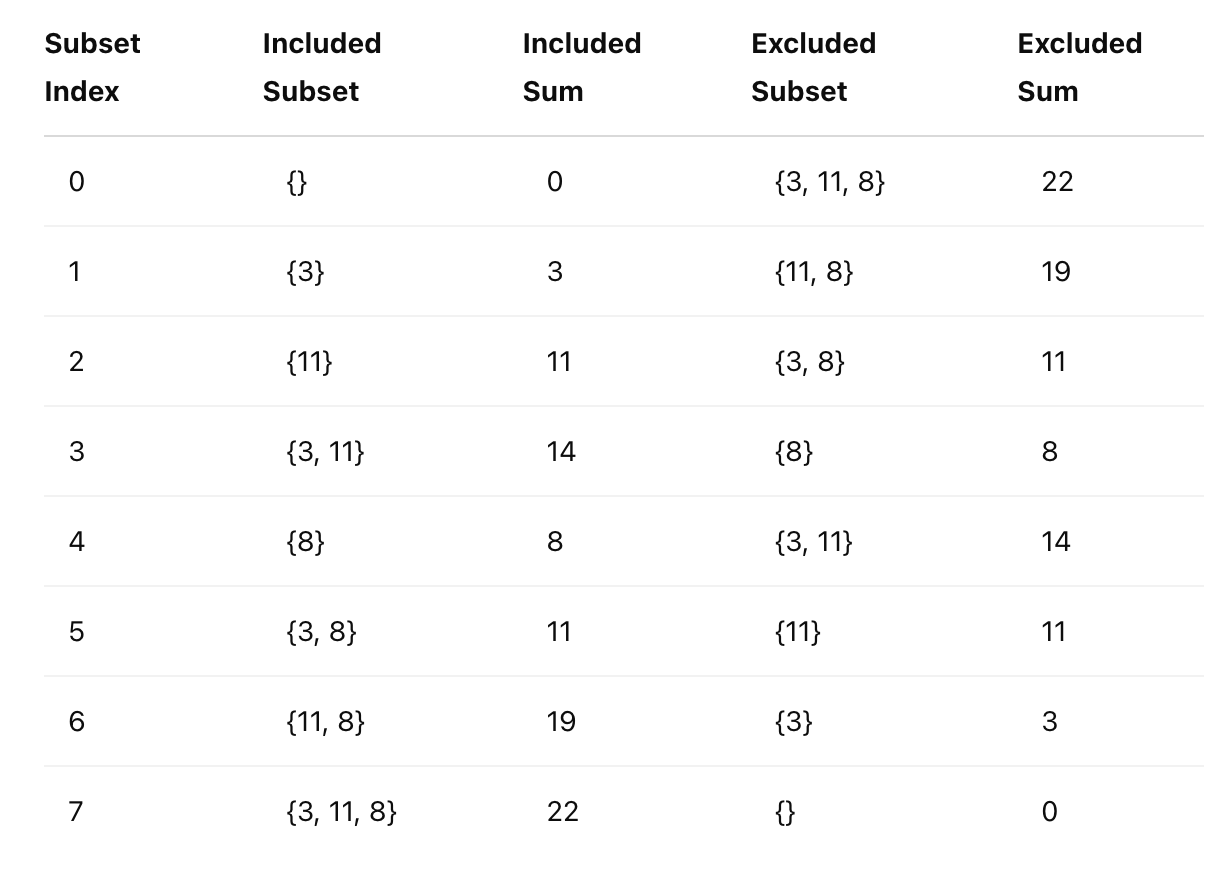Click the Included Sum column header
The image size is (1224, 892).
coord(582,68)
